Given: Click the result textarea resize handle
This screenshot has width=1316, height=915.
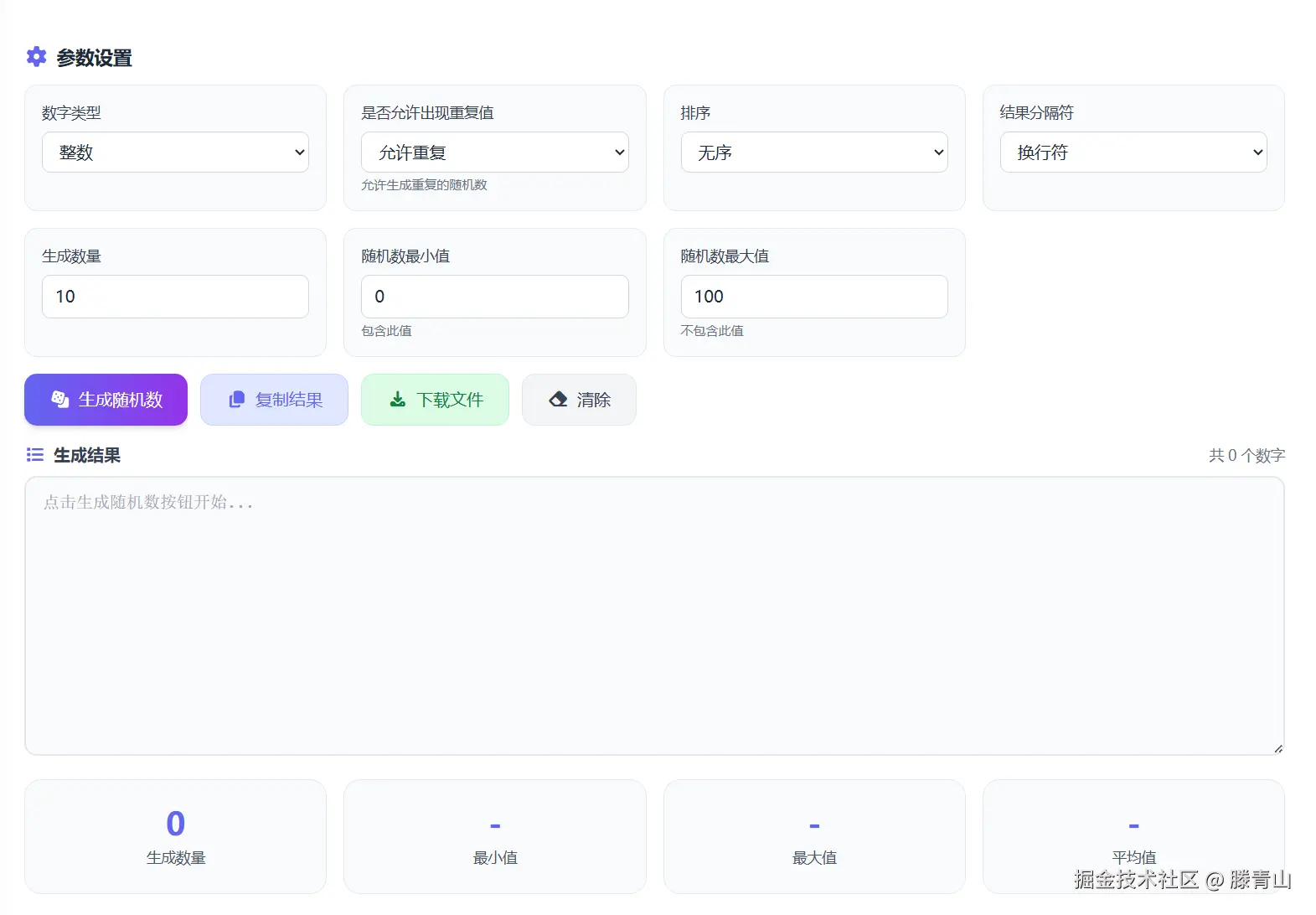Looking at the screenshot, I should [1278, 748].
